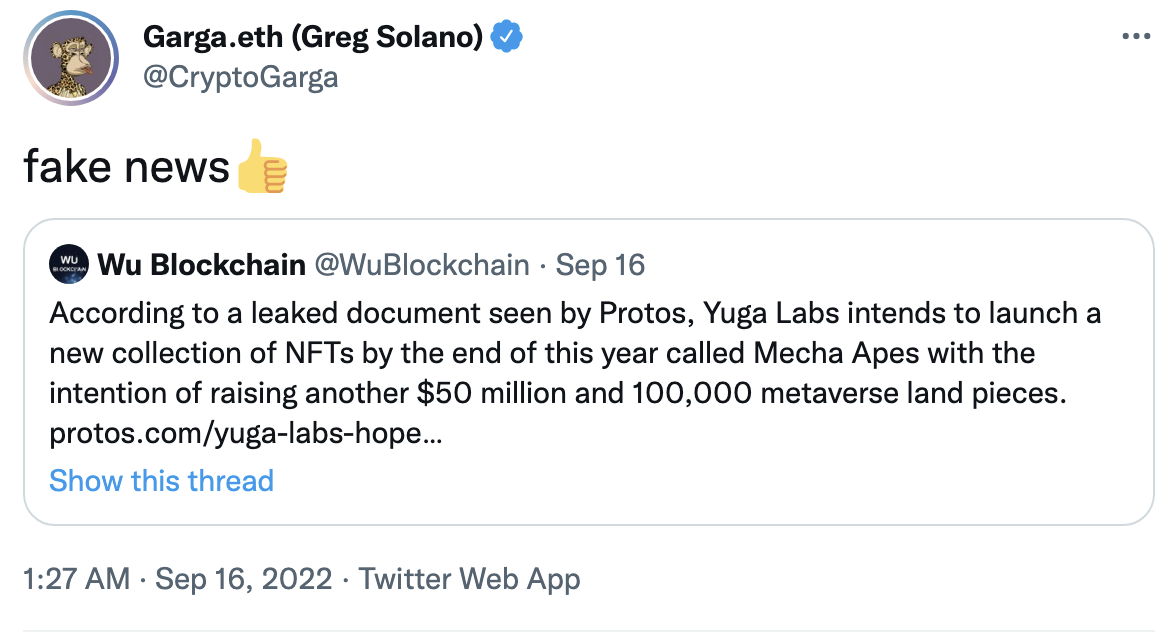Click "Show this thread" link
Viewport: 1170px width, 632px height.
click(161, 481)
